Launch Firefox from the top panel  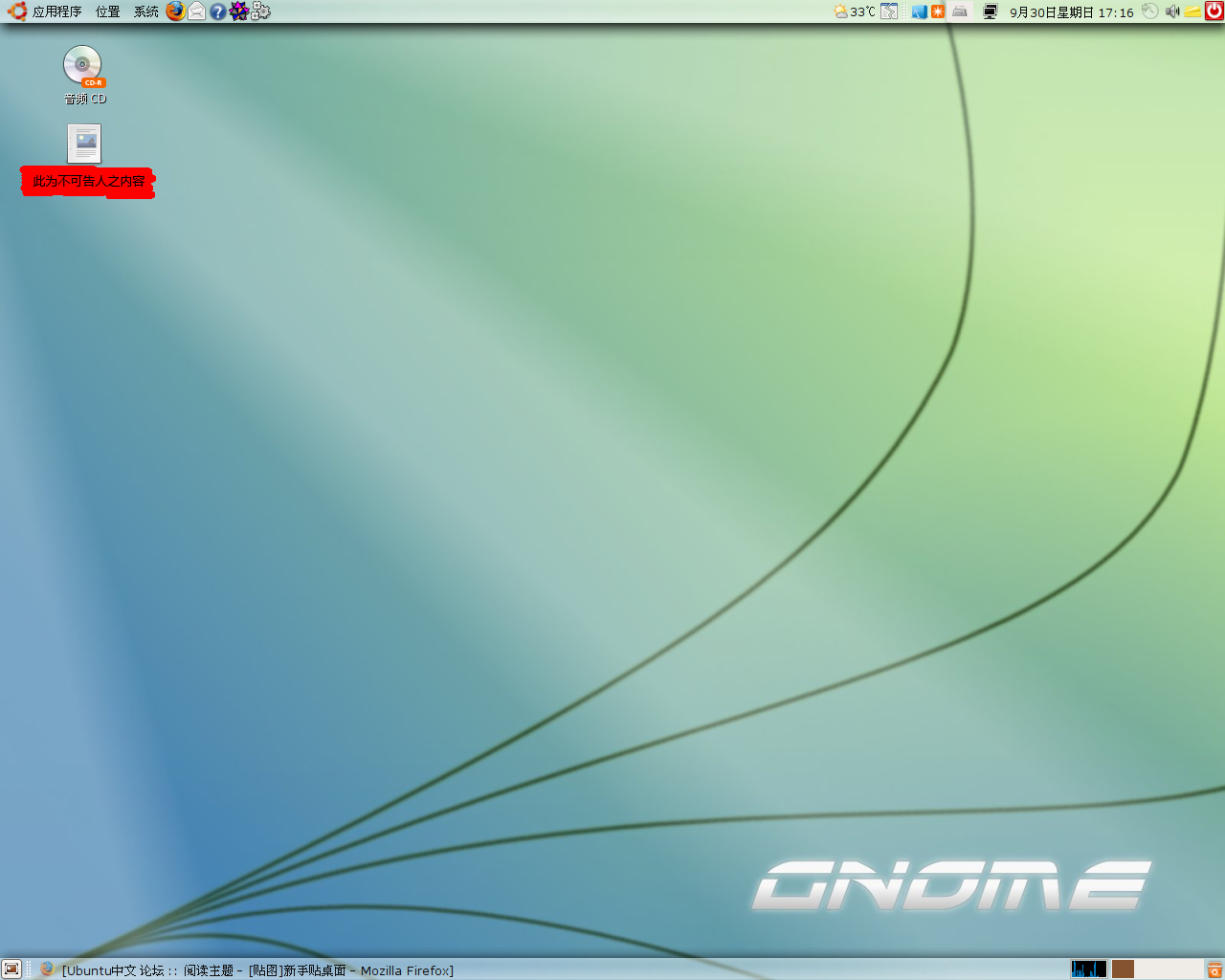[176, 11]
